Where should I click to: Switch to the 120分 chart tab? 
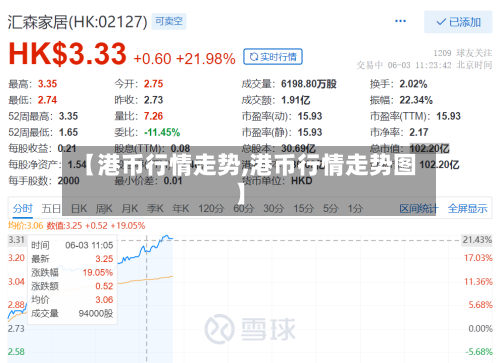click(x=211, y=209)
